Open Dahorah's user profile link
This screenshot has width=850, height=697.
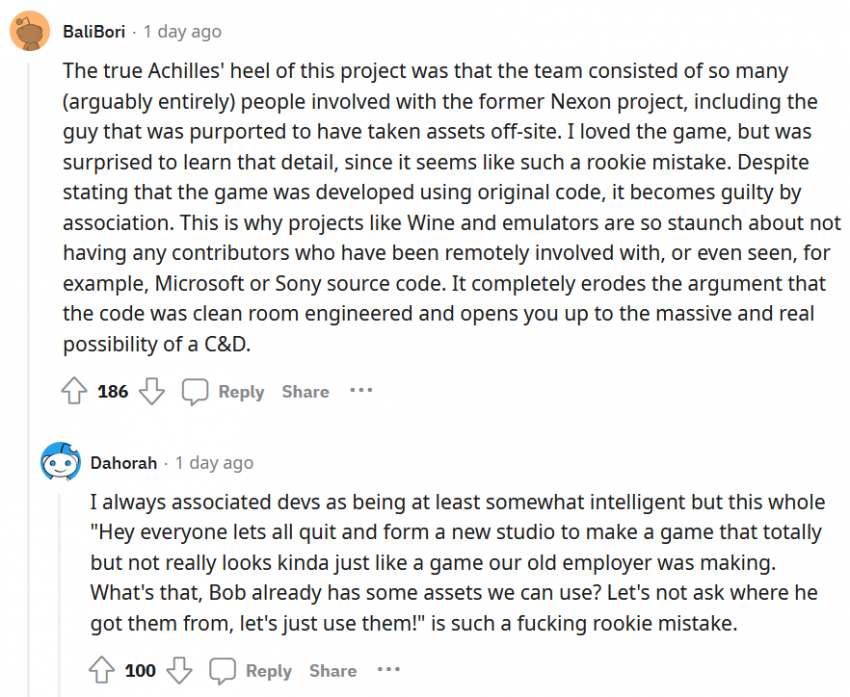click(124, 463)
